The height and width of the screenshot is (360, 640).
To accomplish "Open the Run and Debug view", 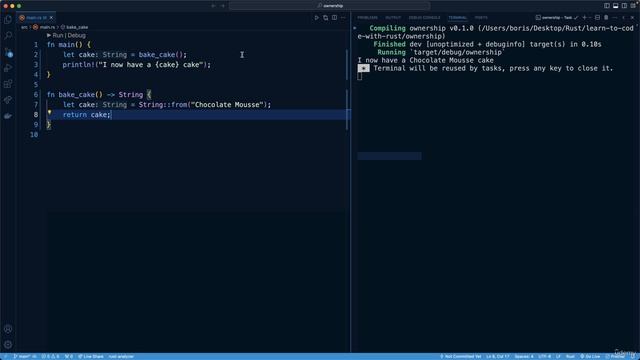I will click(8, 68).
